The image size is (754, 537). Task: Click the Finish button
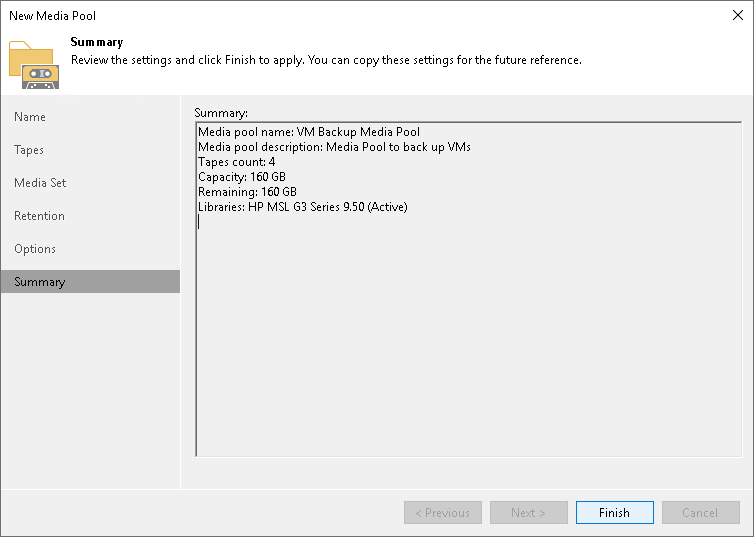(615, 512)
